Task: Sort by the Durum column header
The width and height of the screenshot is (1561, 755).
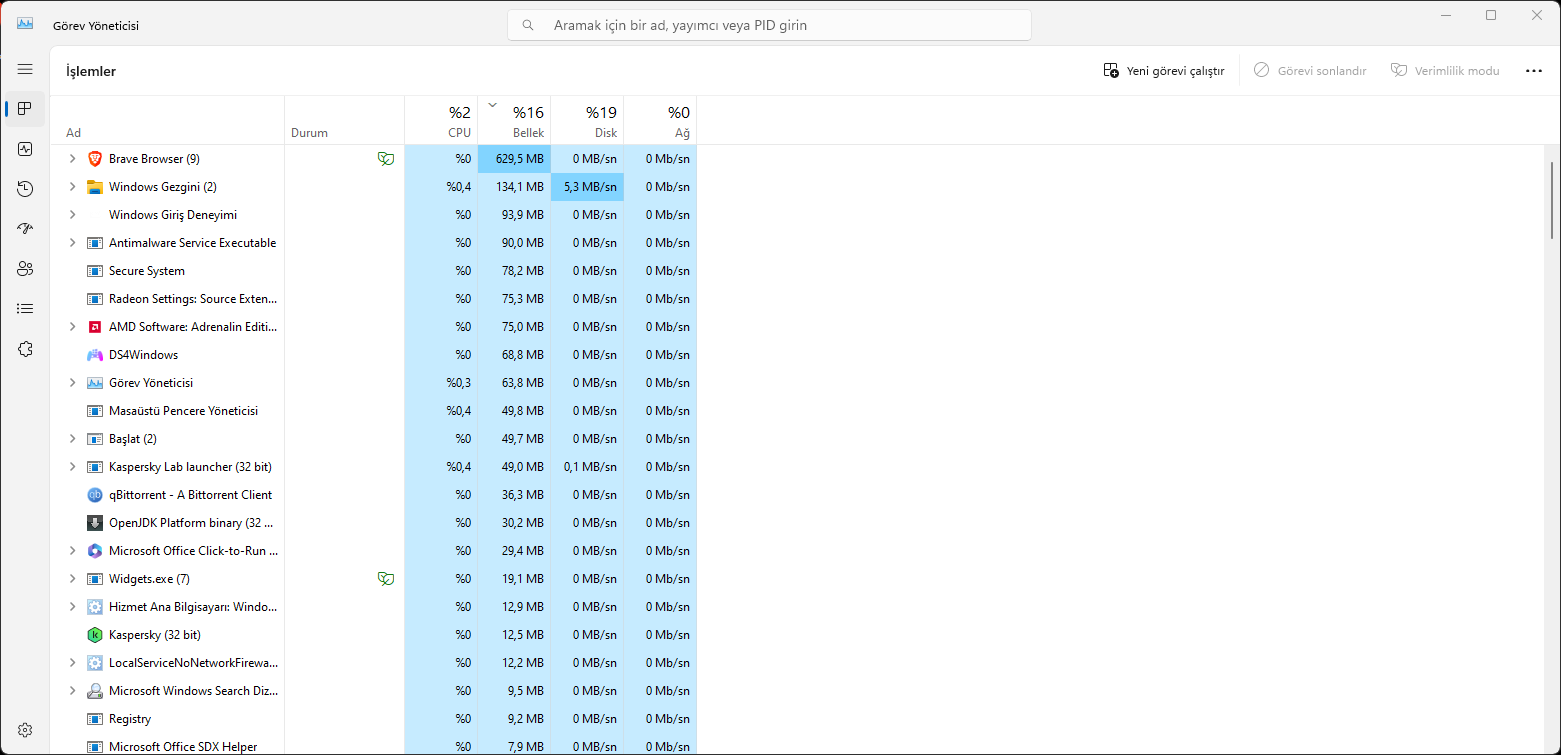Action: coord(345,120)
